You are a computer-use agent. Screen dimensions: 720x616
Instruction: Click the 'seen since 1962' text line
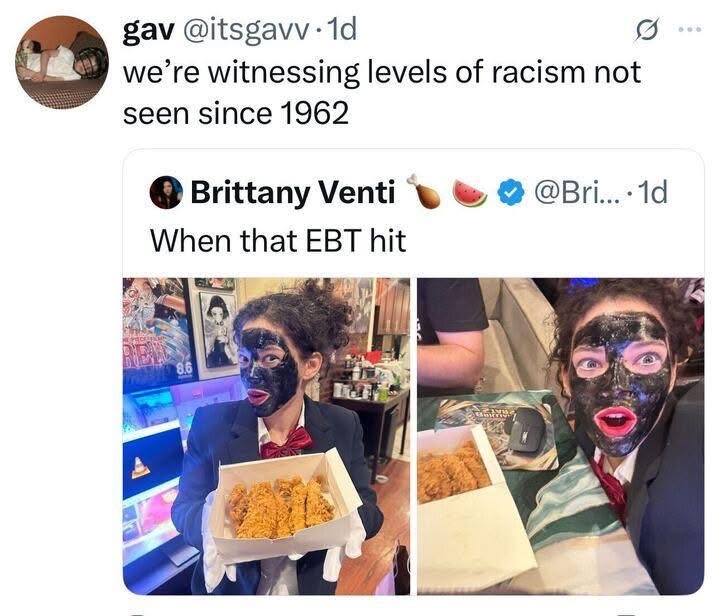tap(236, 113)
